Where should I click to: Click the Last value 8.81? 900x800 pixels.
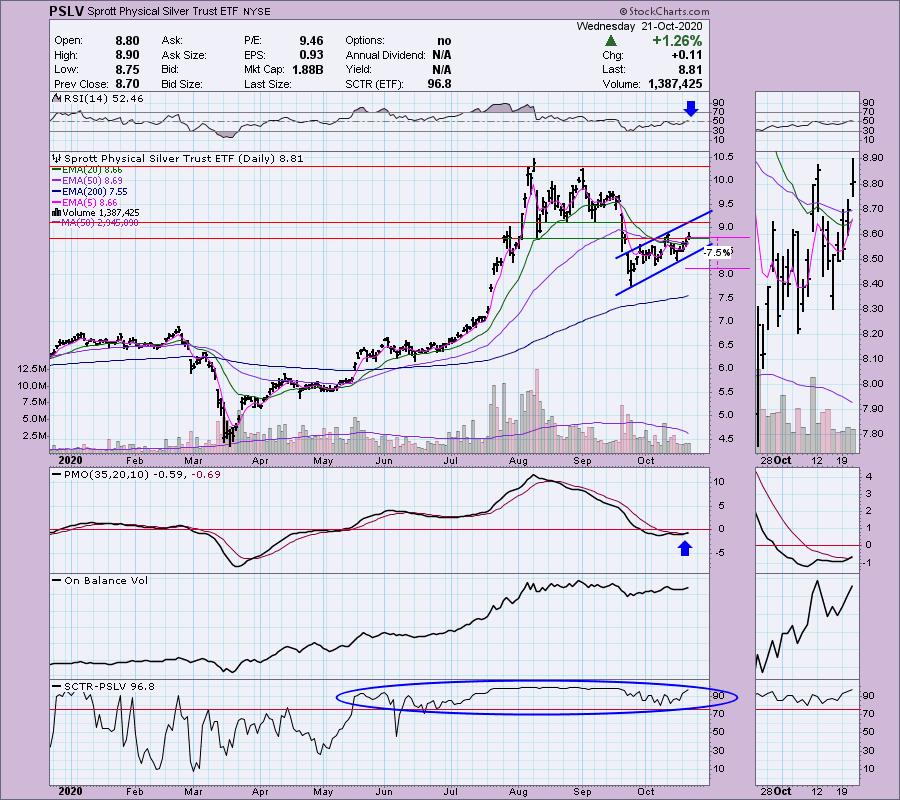pyautogui.click(x=690, y=69)
